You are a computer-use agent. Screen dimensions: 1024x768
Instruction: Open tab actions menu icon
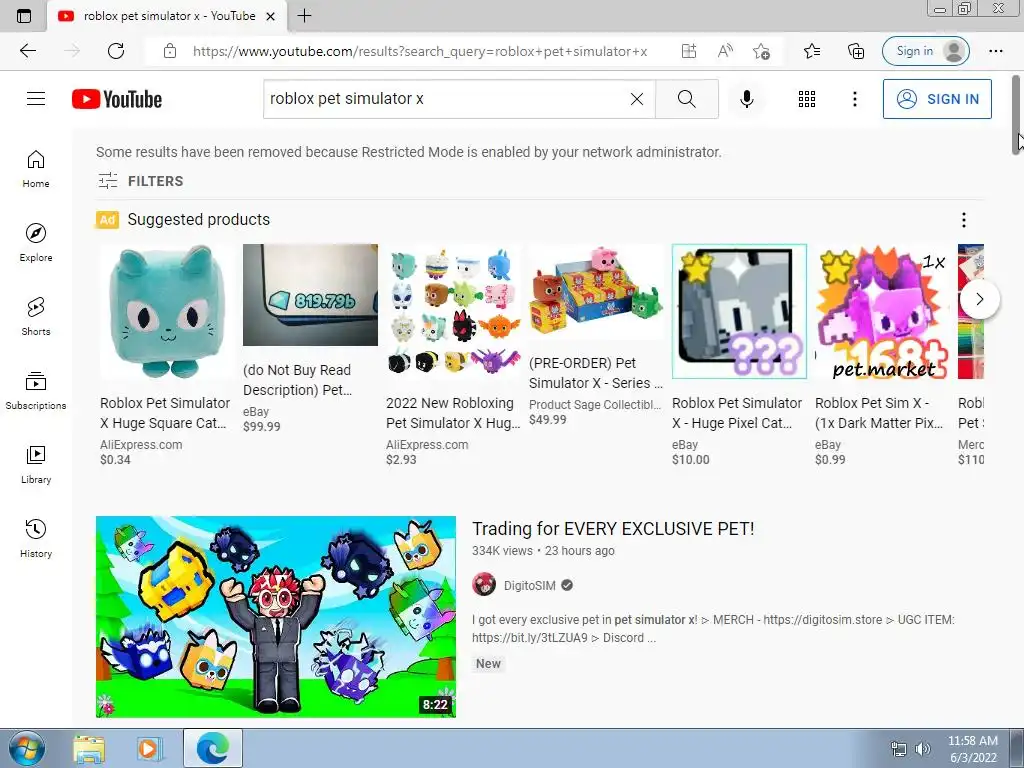point(24,16)
